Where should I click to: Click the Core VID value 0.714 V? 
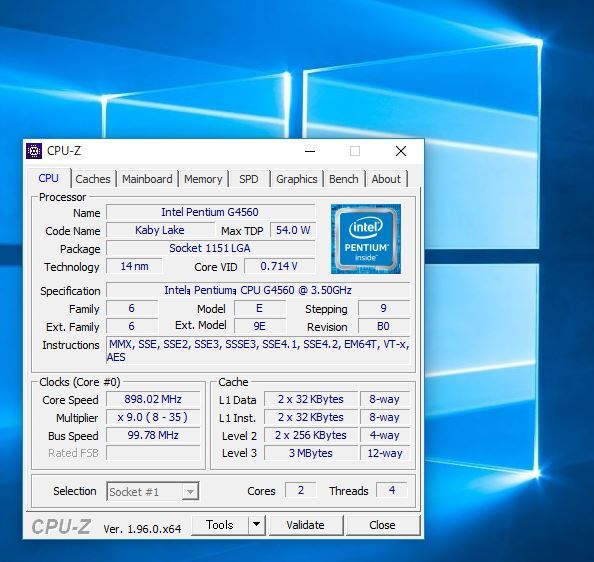point(279,266)
